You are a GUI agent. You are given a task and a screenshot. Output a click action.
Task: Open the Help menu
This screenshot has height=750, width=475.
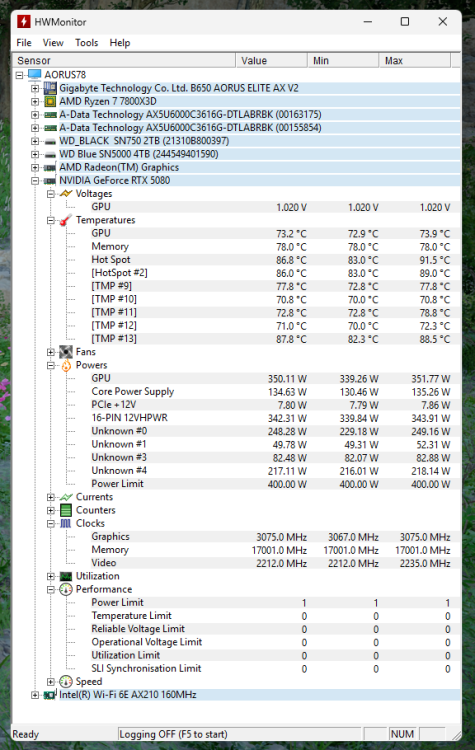120,43
